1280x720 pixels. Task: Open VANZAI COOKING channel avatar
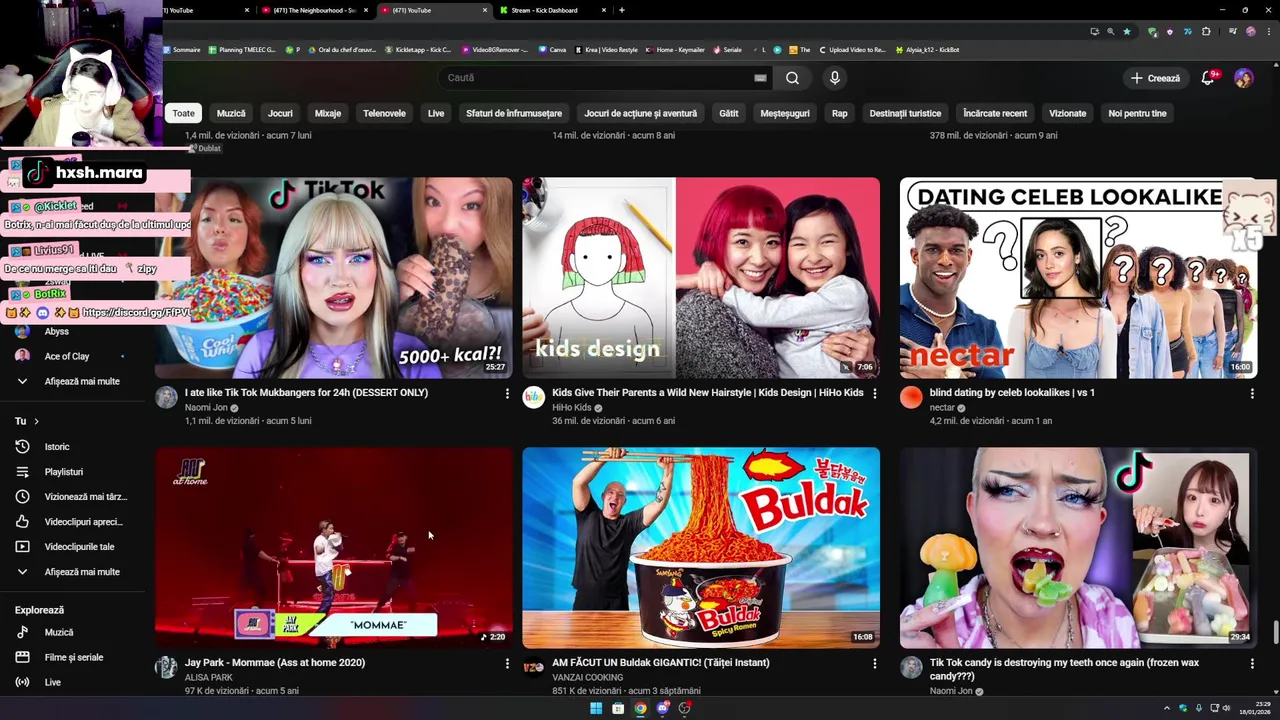coord(534,667)
